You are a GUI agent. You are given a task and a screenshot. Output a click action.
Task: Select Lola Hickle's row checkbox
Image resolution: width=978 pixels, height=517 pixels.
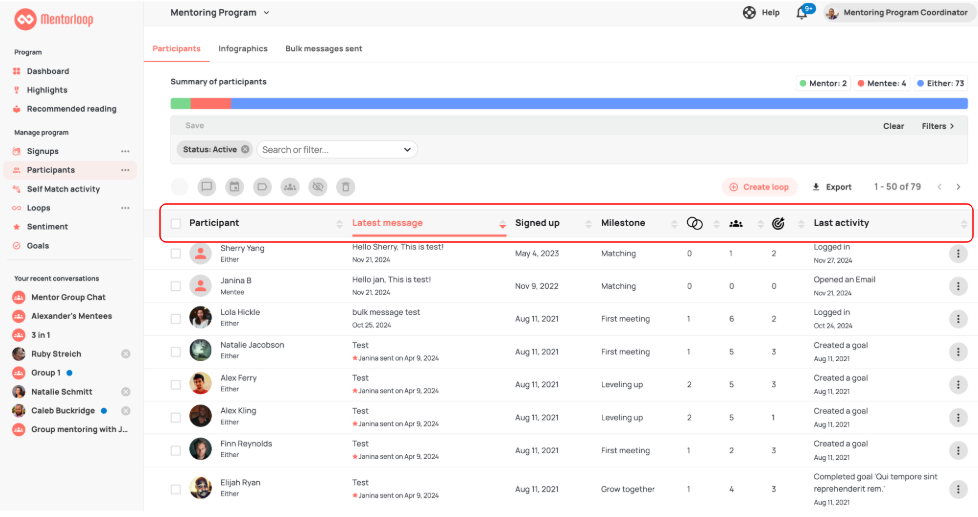click(176, 319)
